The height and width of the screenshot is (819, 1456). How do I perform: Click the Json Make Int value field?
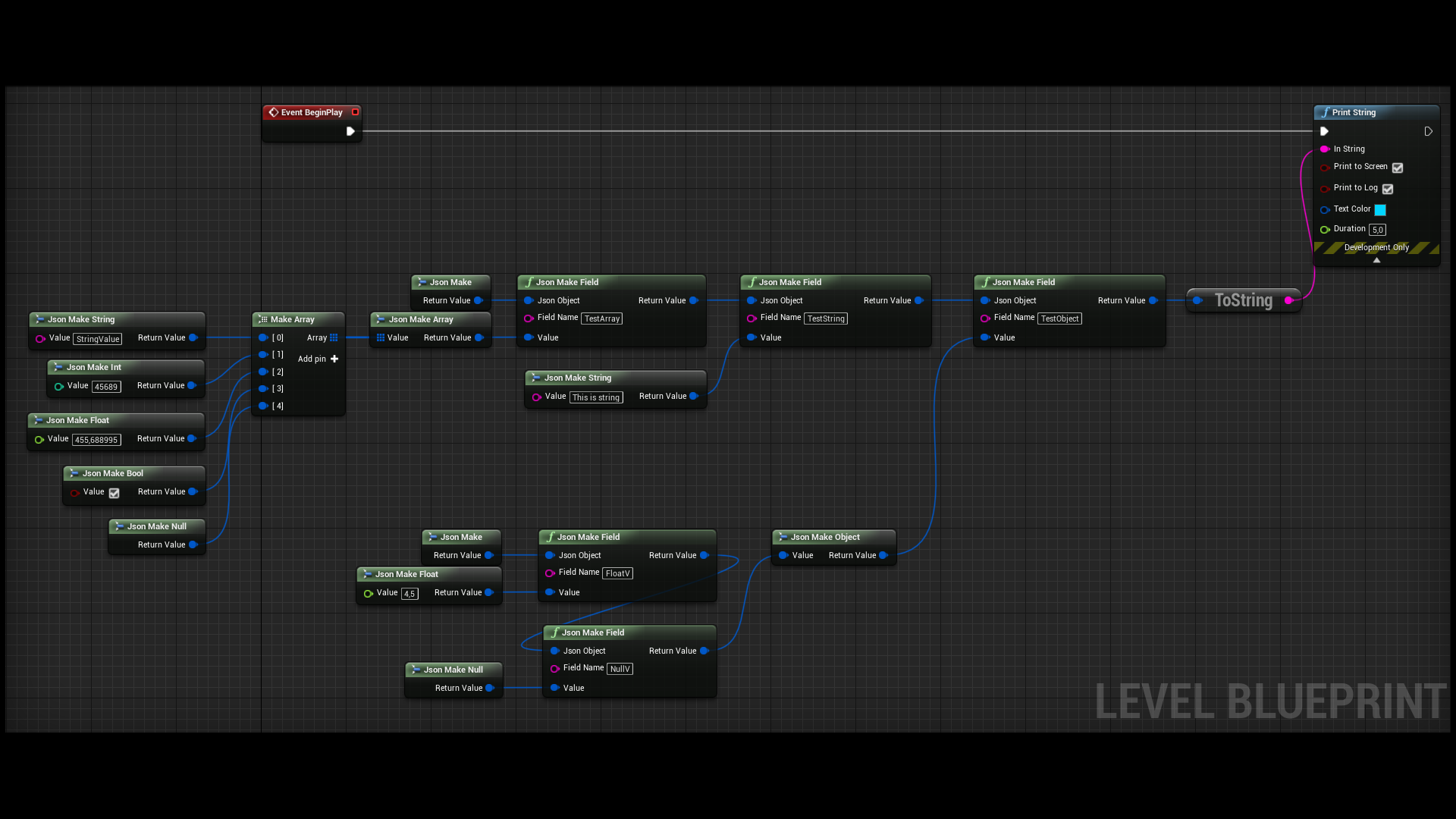pos(106,387)
